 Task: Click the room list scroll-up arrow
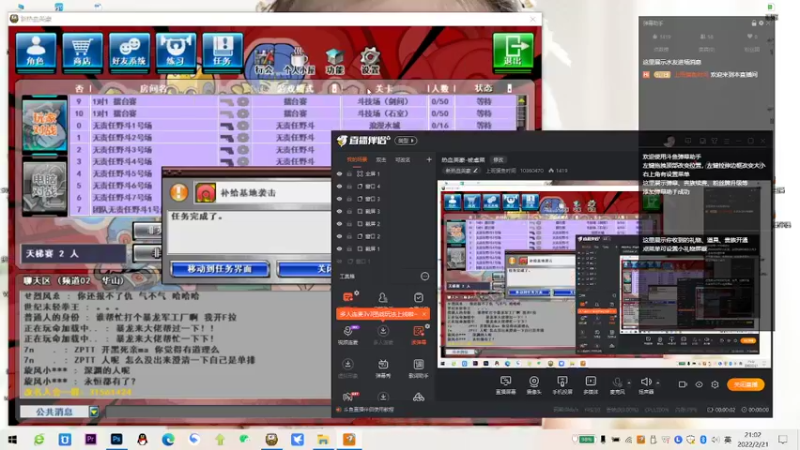pos(521,101)
